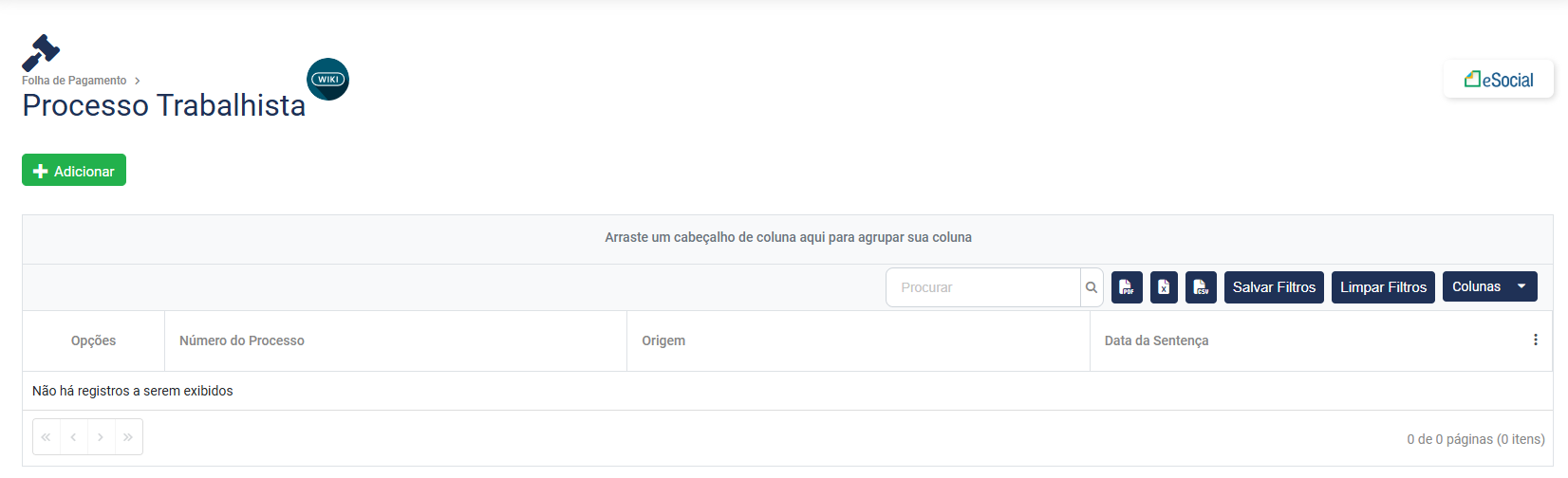
Task: Export the grid to Excel
Action: (1164, 287)
